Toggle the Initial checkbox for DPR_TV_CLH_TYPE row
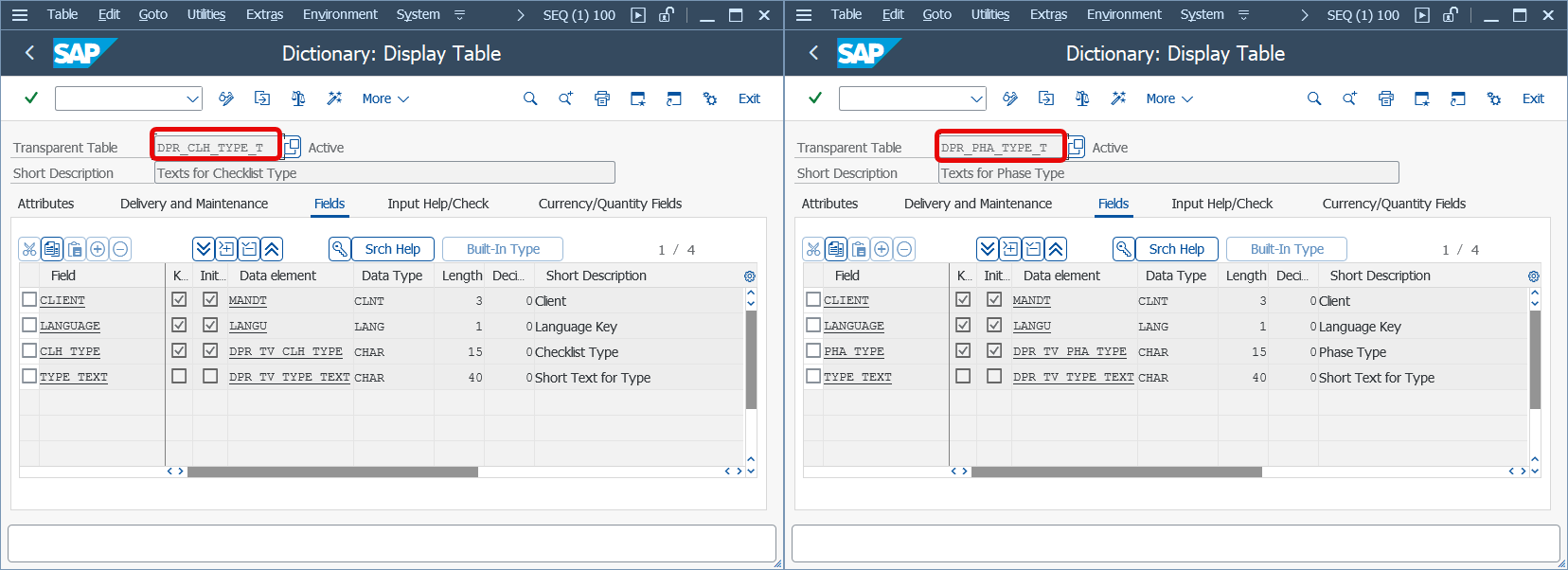Screen dimensions: 1568x570 210,351
